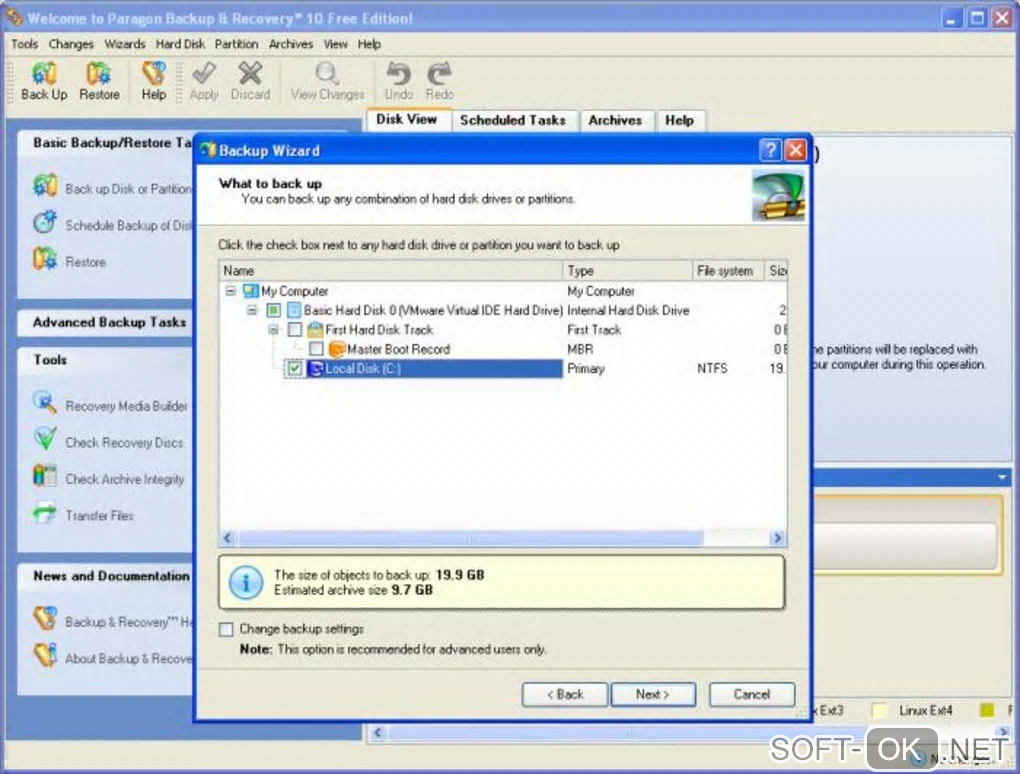
Task: Click the Schedule Backup sidebar icon
Action: 45,222
